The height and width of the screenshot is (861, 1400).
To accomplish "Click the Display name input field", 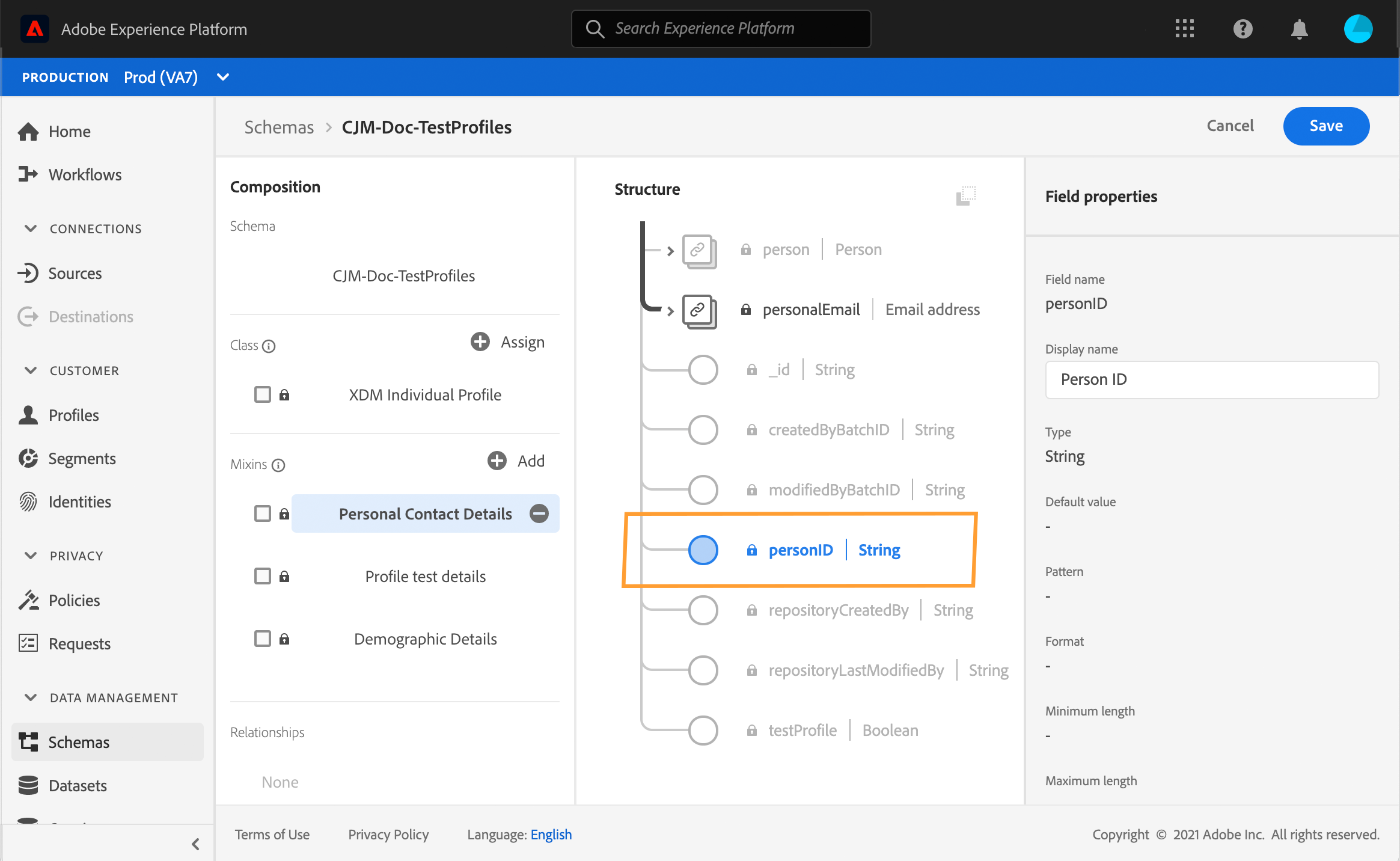I will tap(1211, 380).
